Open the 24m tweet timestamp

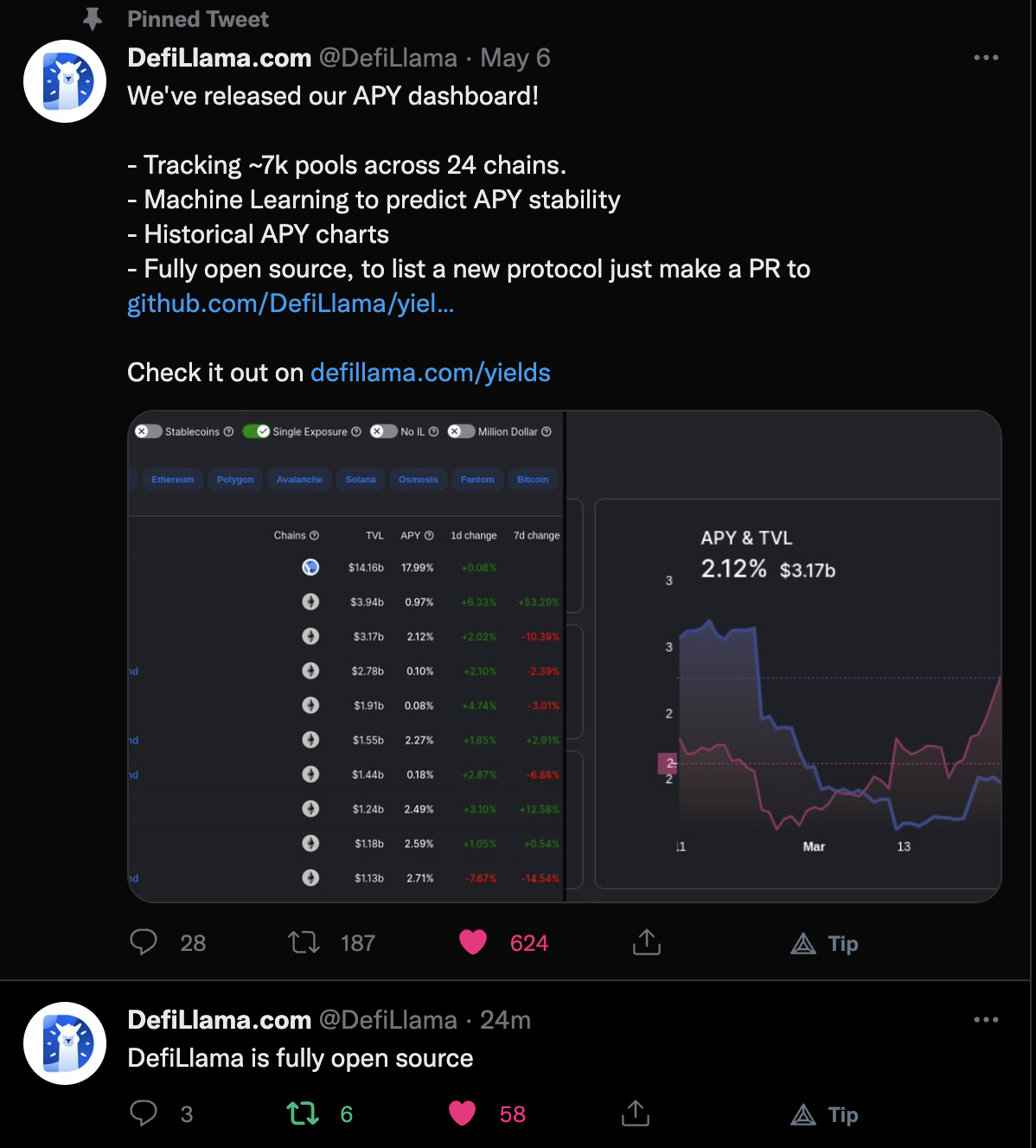click(506, 1020)
